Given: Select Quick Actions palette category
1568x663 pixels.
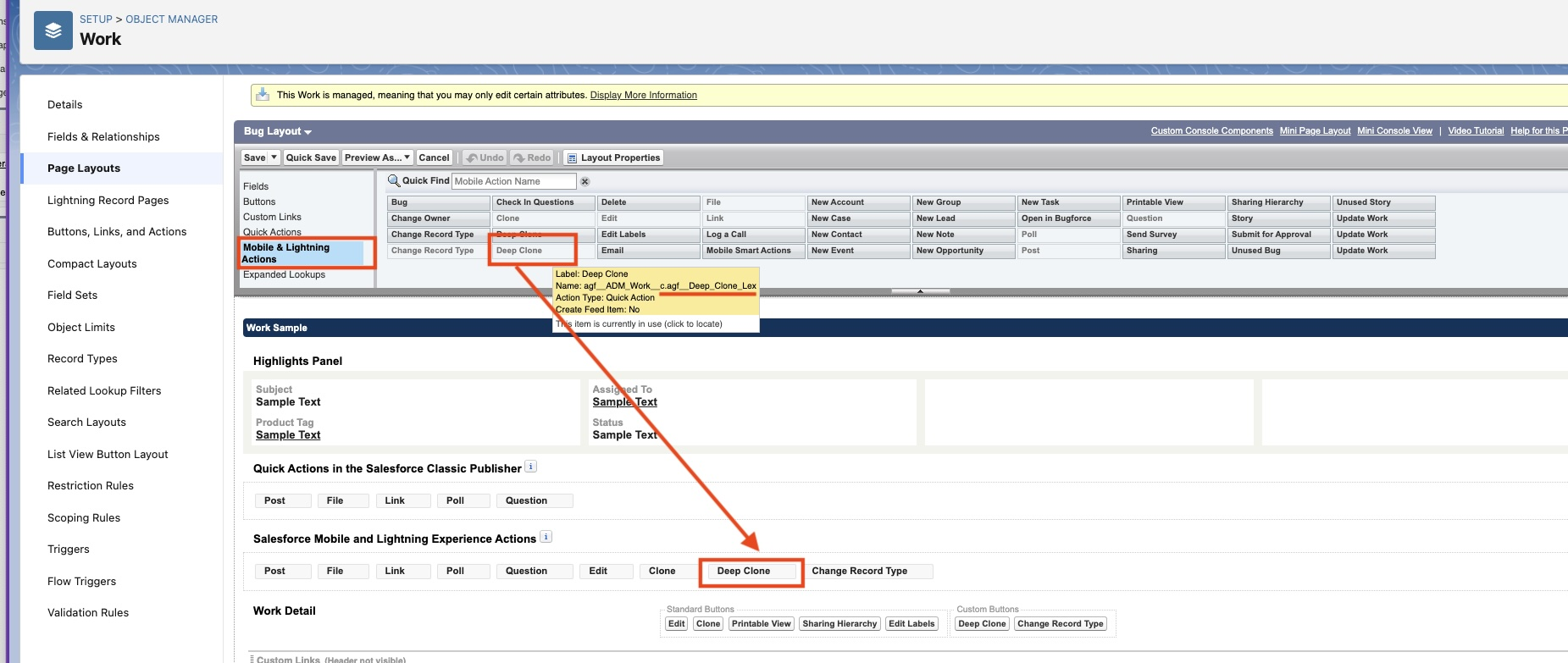Looking at the screenshot, I should point(272,232).
